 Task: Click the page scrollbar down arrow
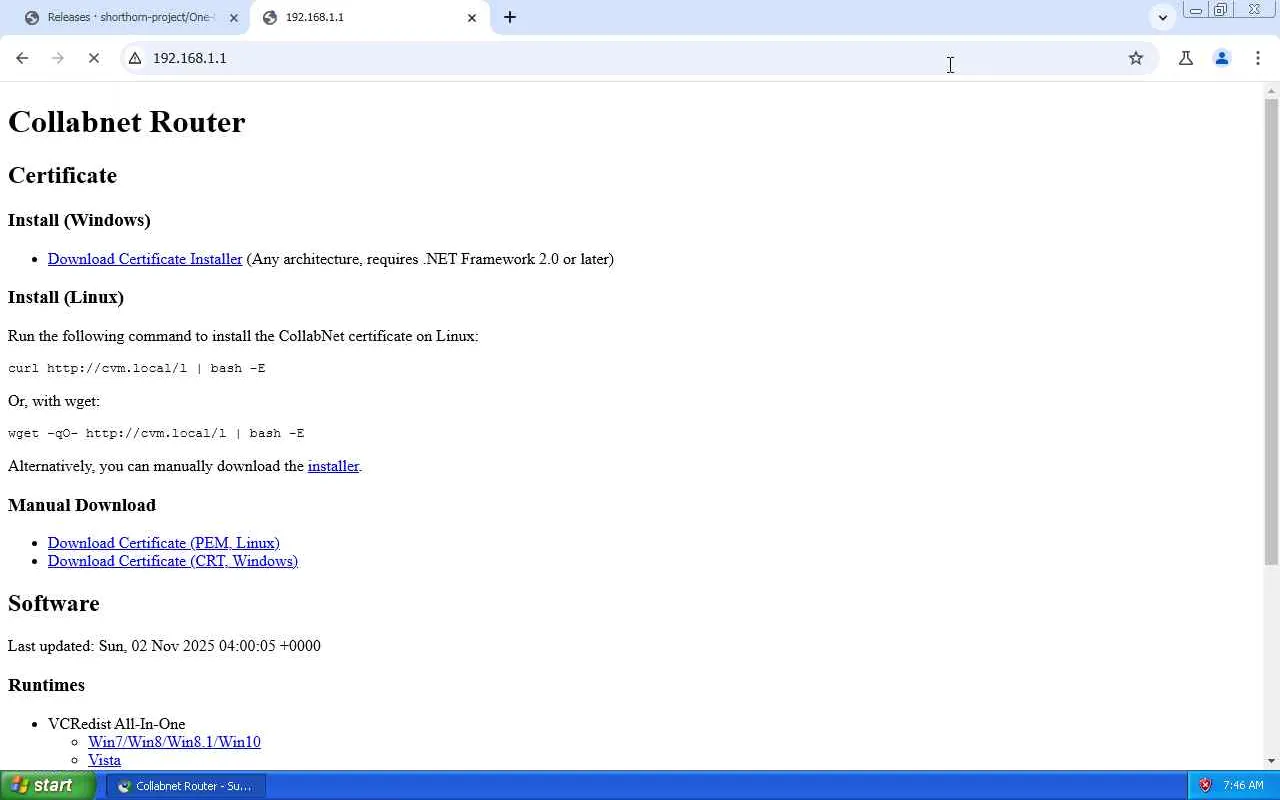[x=1271, y=761]
